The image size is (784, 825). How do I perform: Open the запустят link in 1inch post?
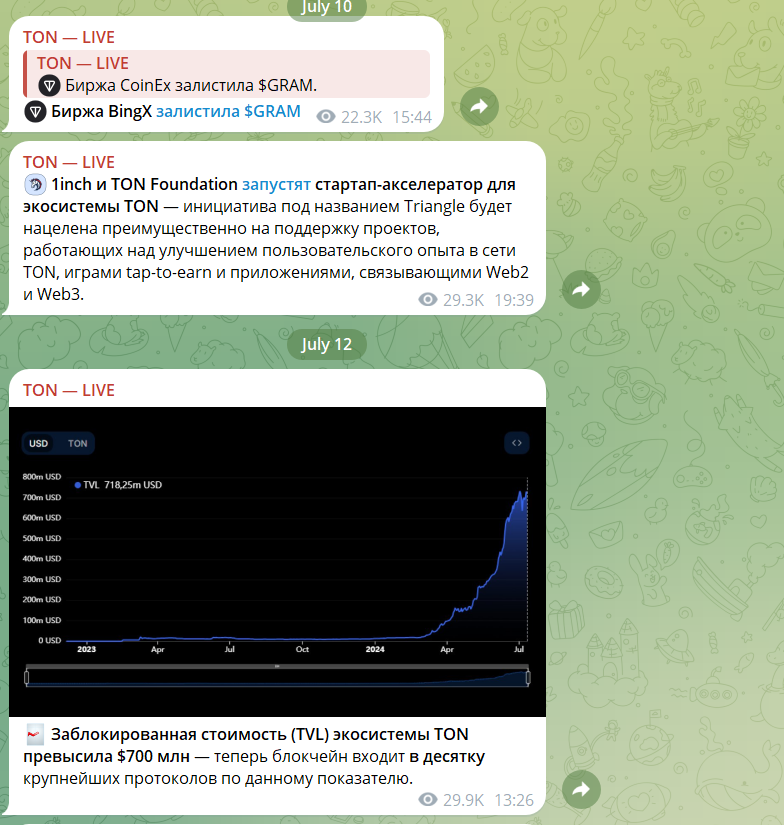pyautogui.click(x=276, y=185)
